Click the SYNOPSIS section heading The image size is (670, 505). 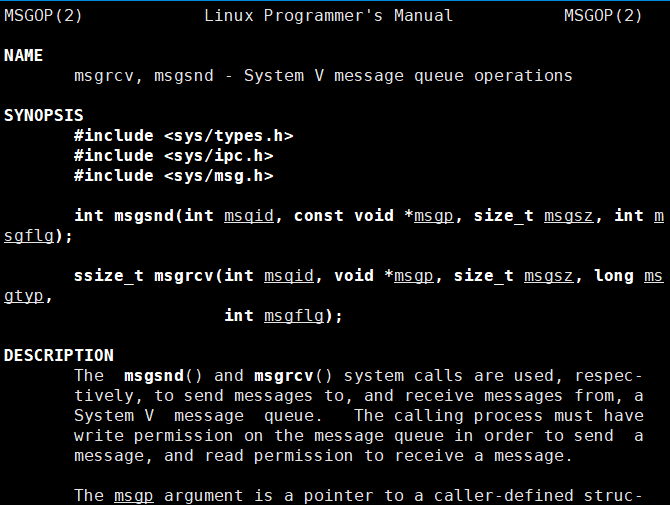tap(44, 116)
